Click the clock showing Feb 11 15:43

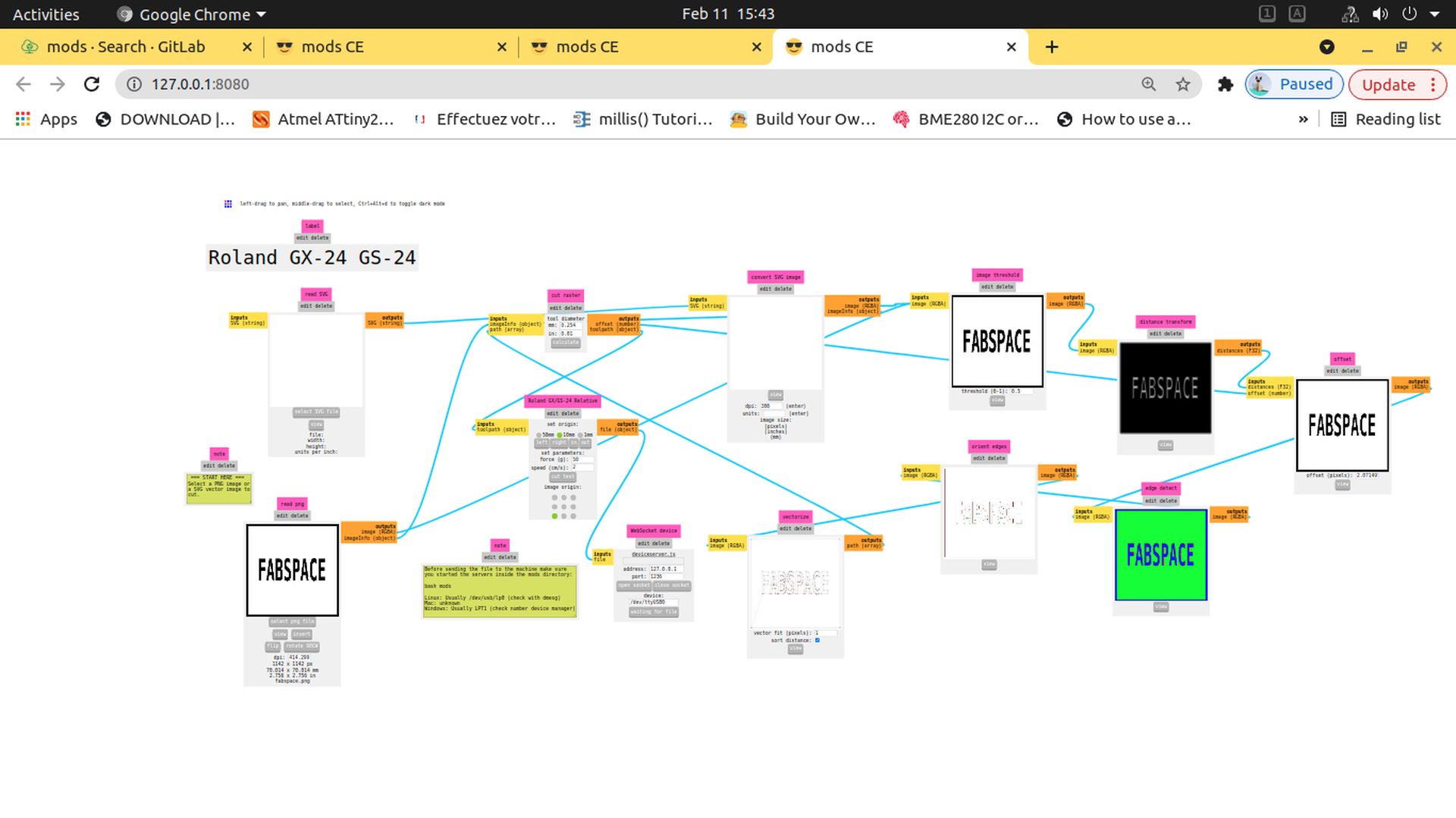pos(728,14)
